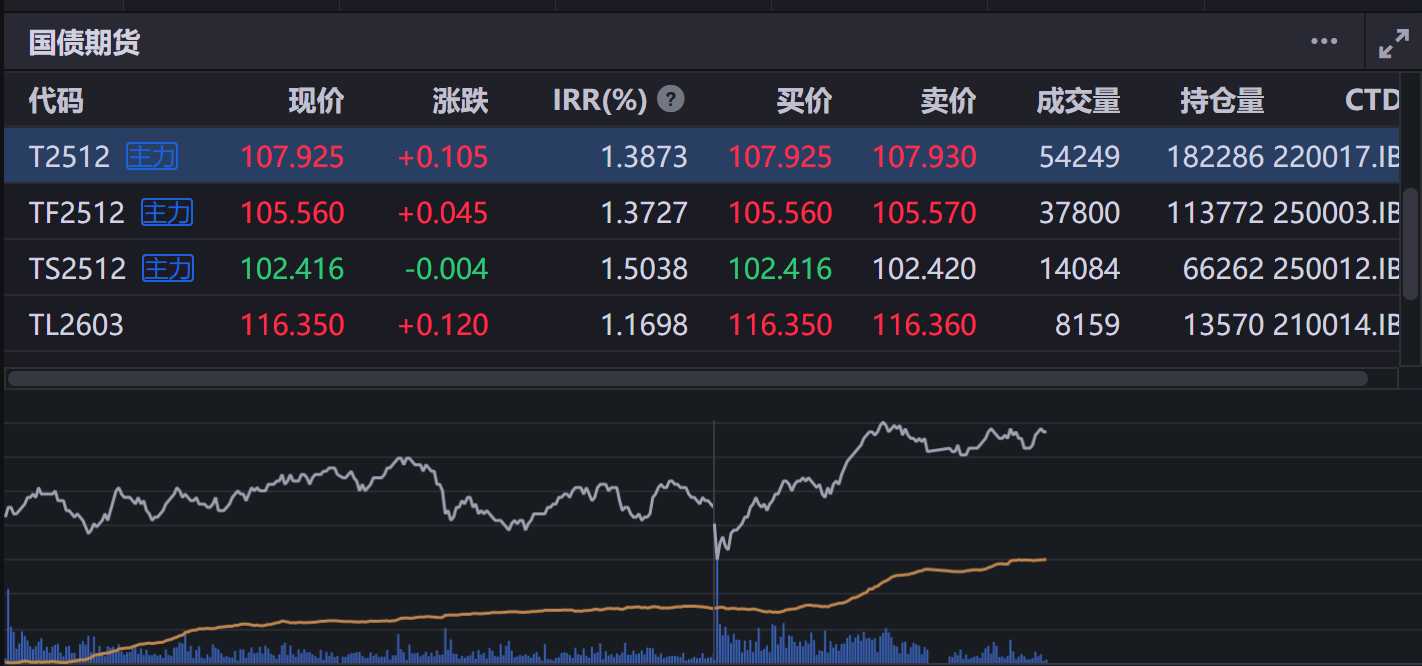The image size is (1422, 666).
Task: Click TS2512 ask price 102.420
Action: (924, 269)
